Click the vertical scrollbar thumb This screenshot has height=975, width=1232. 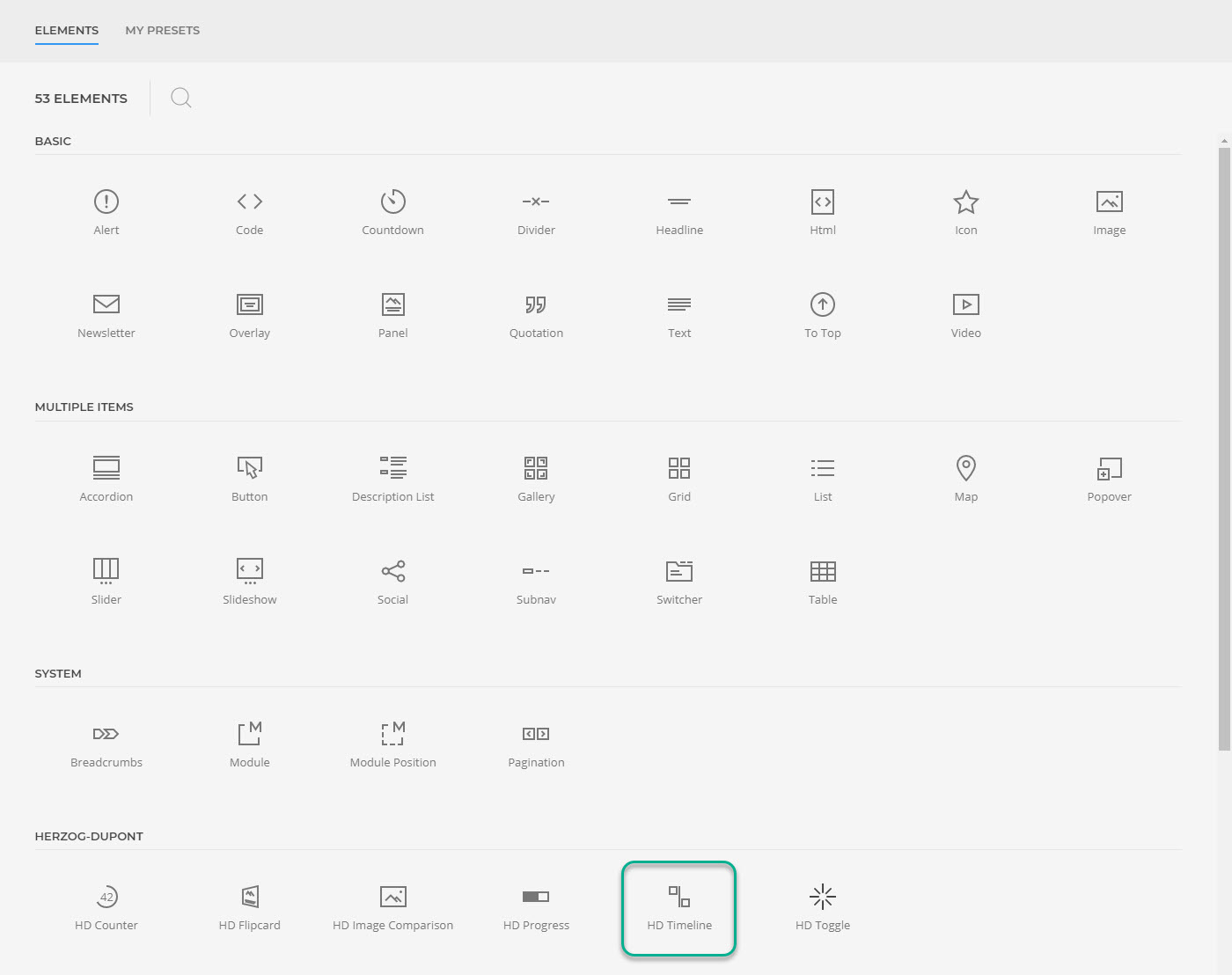click(1224, 449)
